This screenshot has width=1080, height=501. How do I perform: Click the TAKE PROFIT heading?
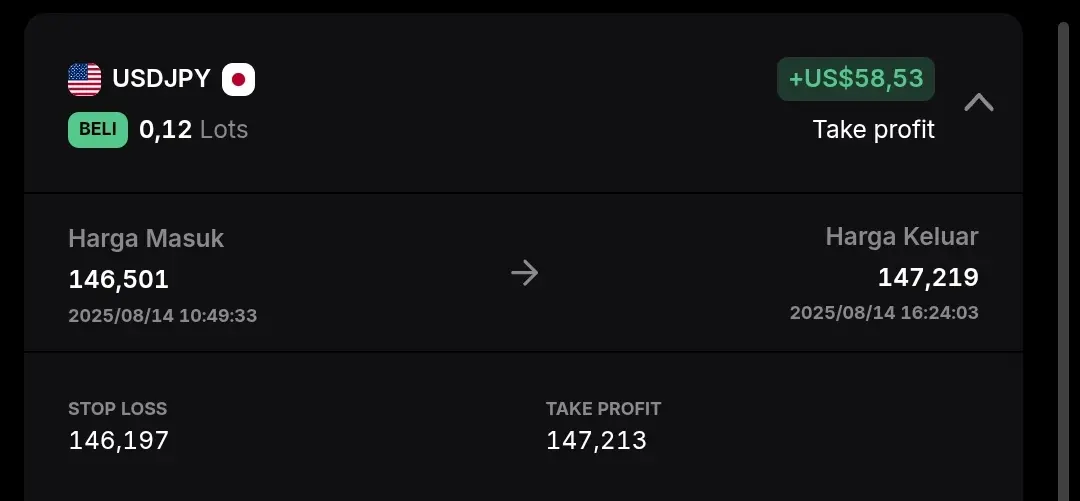(x=603, y=409)
